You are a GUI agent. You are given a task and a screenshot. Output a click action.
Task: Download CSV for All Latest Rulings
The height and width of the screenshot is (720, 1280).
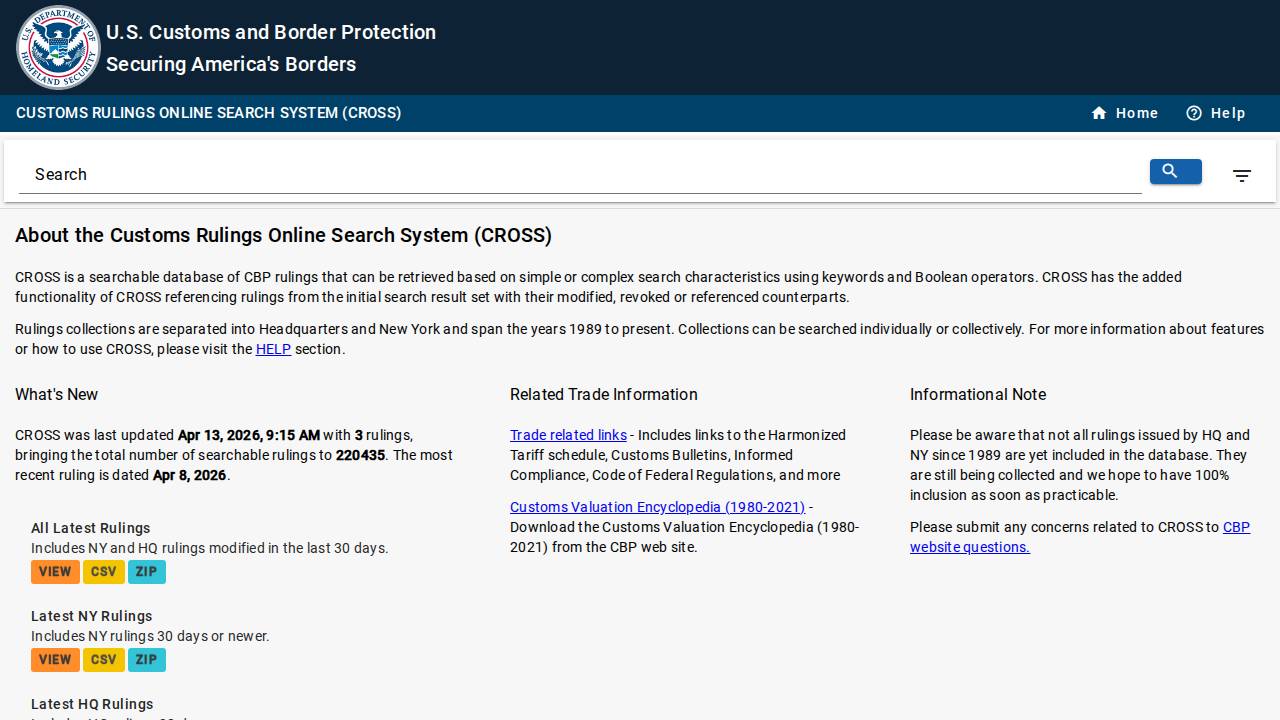point(104,572)
